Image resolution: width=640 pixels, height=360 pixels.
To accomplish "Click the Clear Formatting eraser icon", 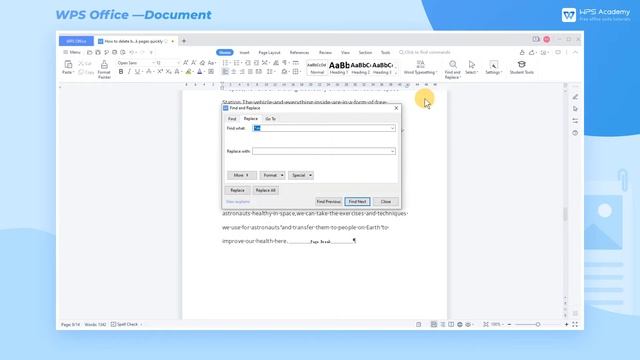I will (202, 63).
